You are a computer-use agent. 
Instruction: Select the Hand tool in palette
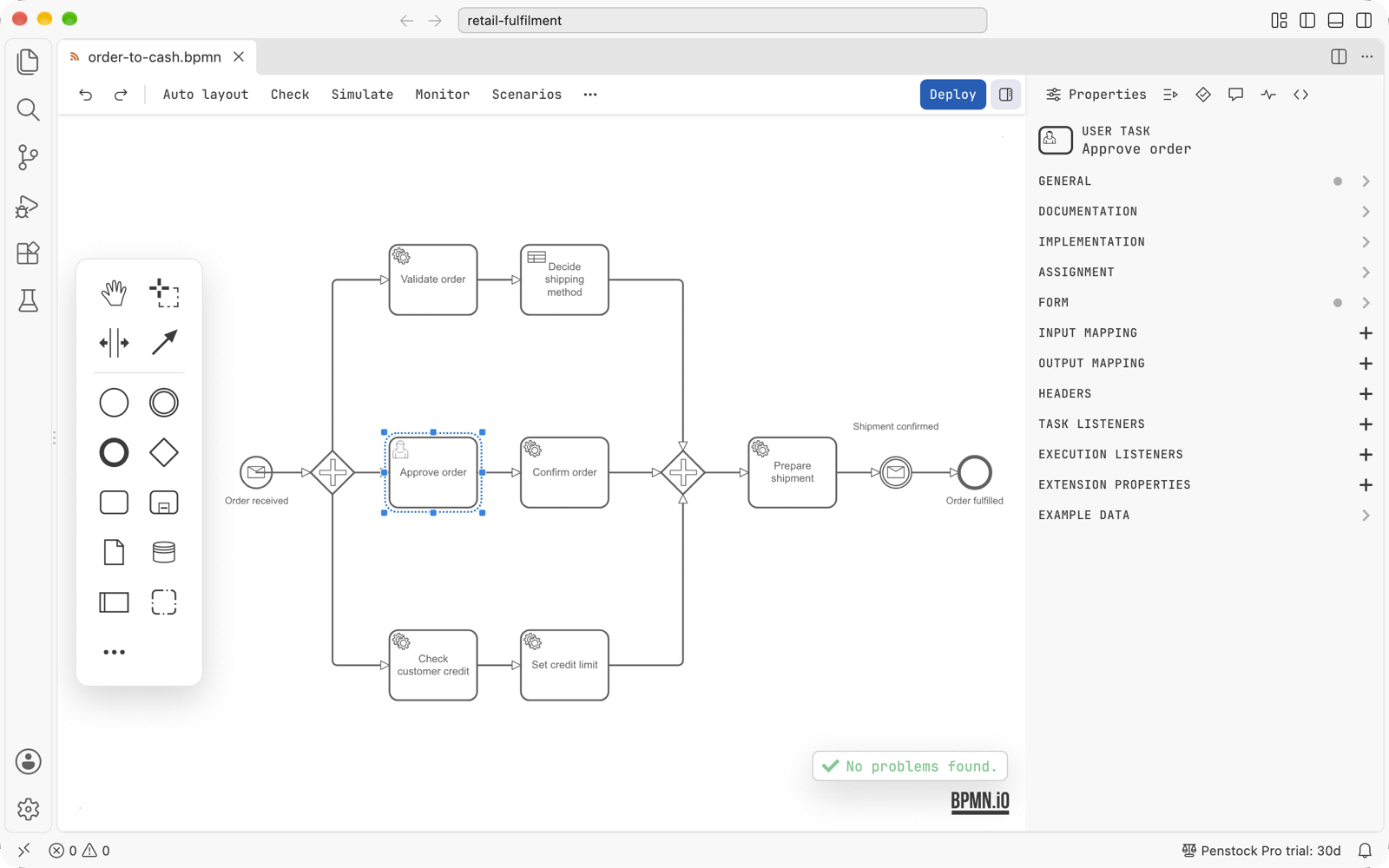[x=114, y=293]
